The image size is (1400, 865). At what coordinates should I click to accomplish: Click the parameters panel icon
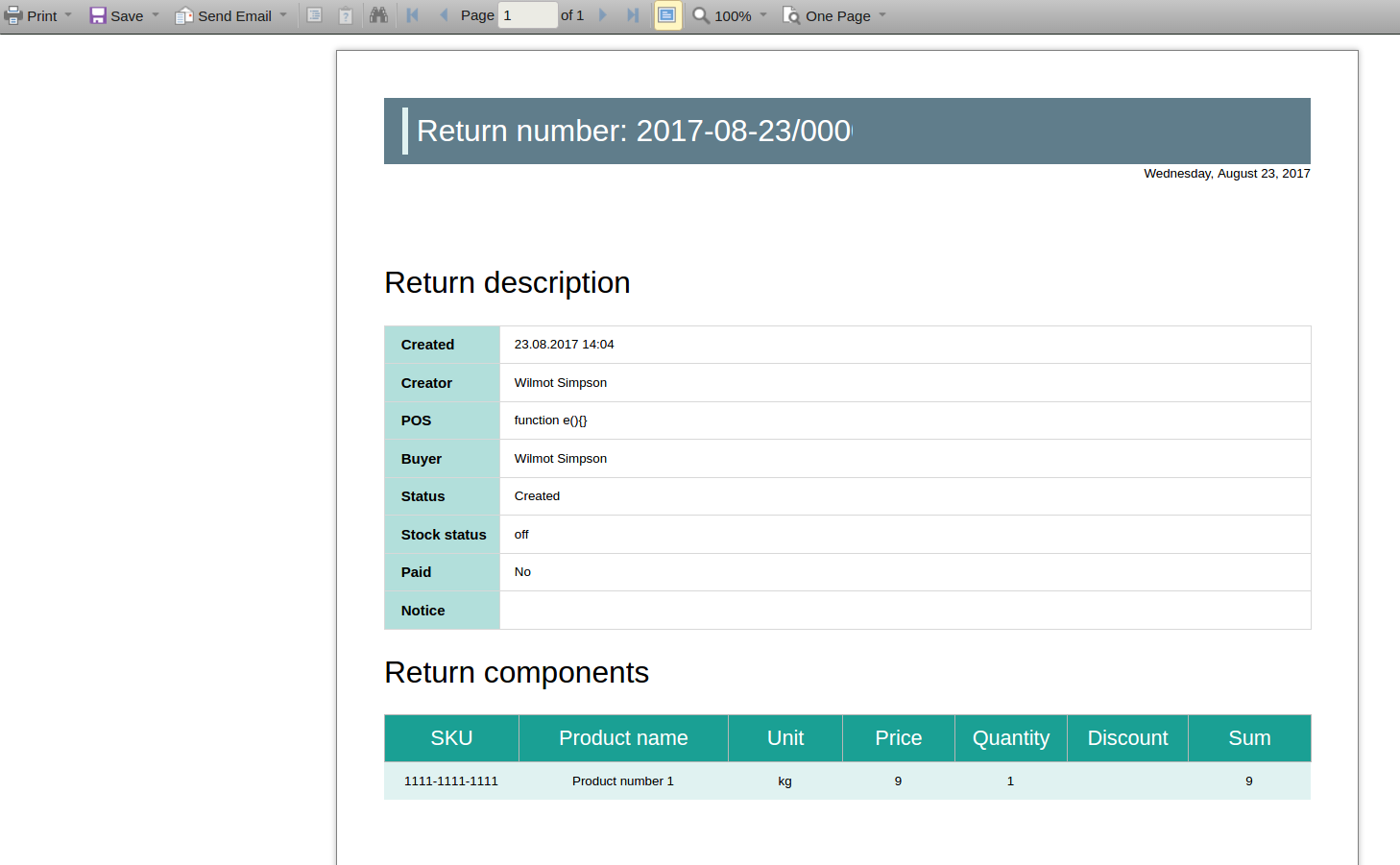(346, 15)
